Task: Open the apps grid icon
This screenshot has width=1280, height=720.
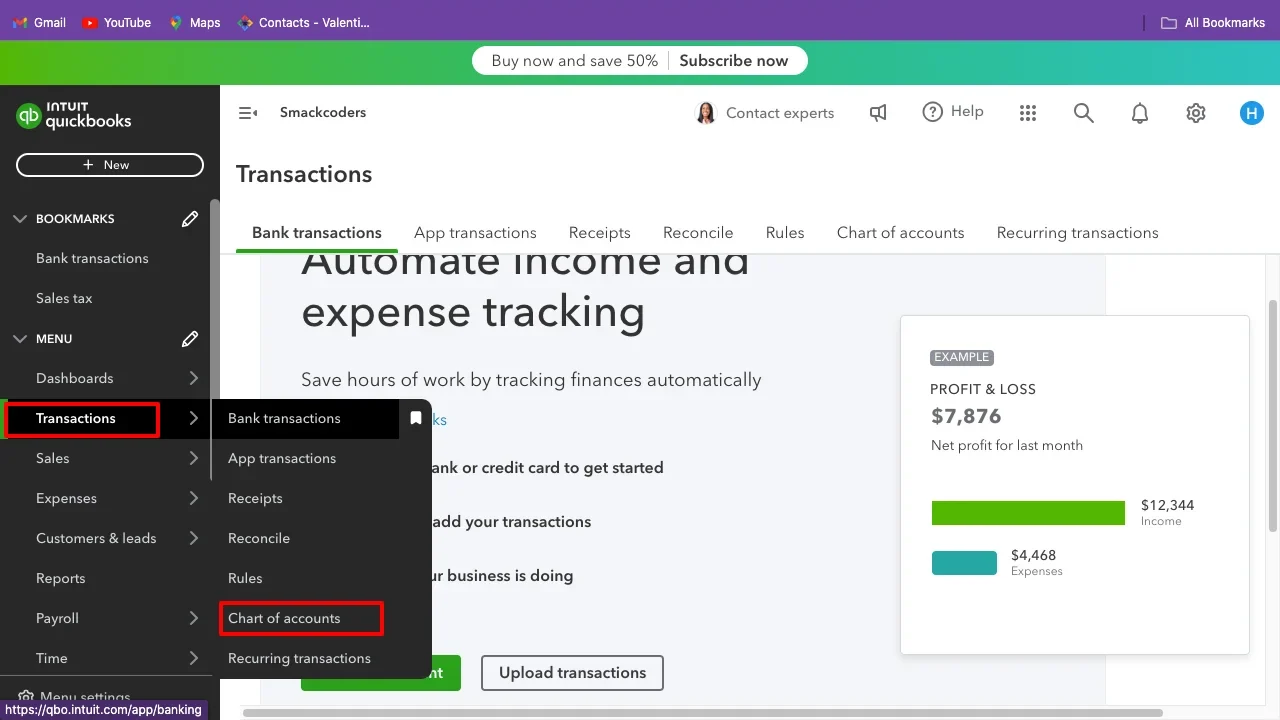Action: click(1027, 112)
